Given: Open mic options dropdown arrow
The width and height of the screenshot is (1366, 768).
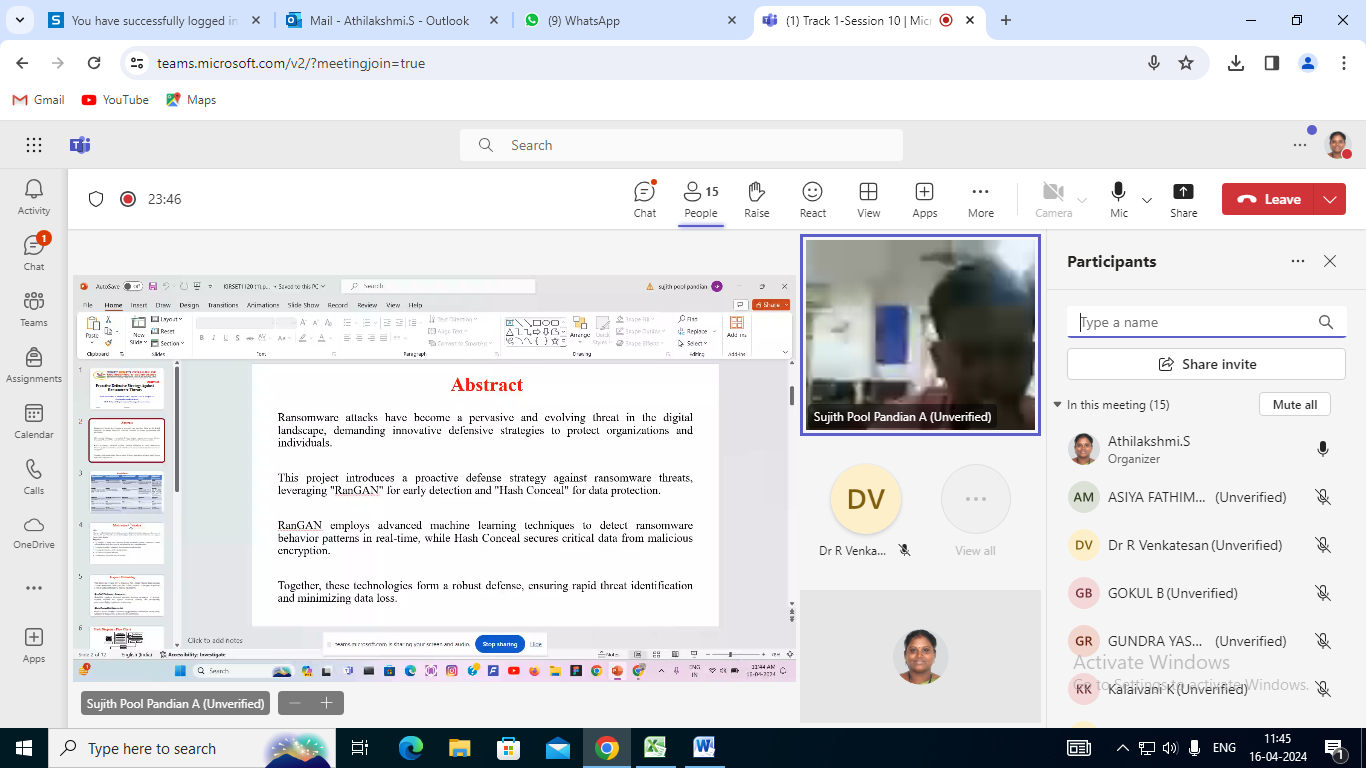Looking at the screenshot, I should tap(1147, 199).
